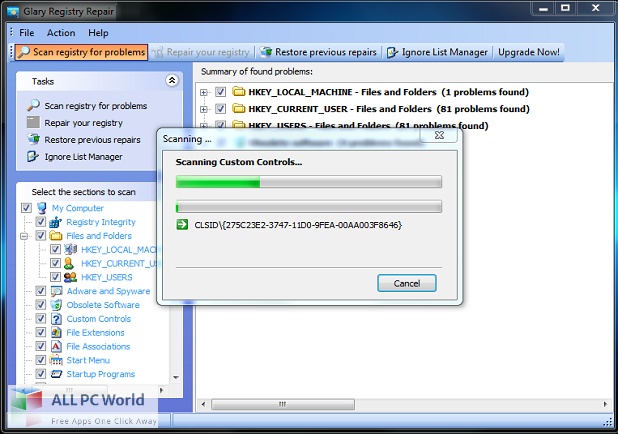The image size is (618, 434).
Task: Click the Startup Programs icon in tree
Action: [56, 374]
